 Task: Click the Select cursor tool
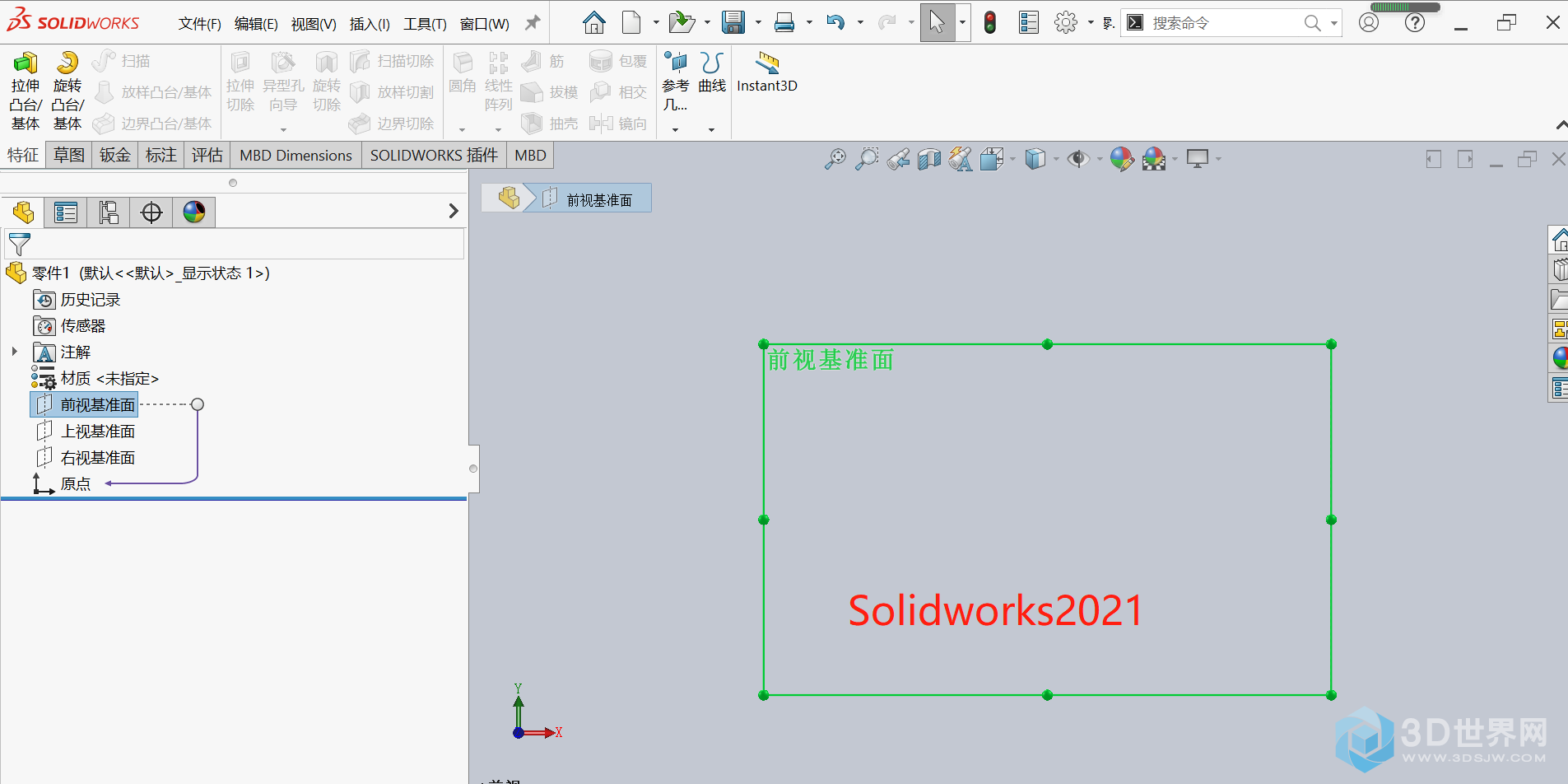tap(937, 22)
